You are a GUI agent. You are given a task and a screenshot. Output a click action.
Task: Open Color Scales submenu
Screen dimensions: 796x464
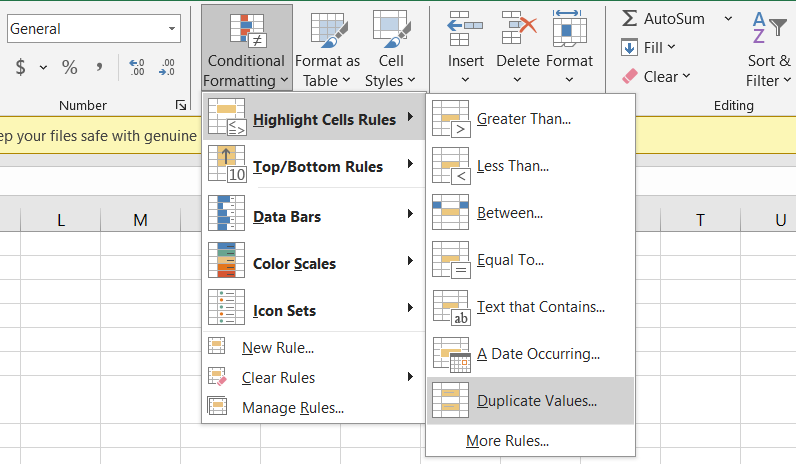(314, 261)
